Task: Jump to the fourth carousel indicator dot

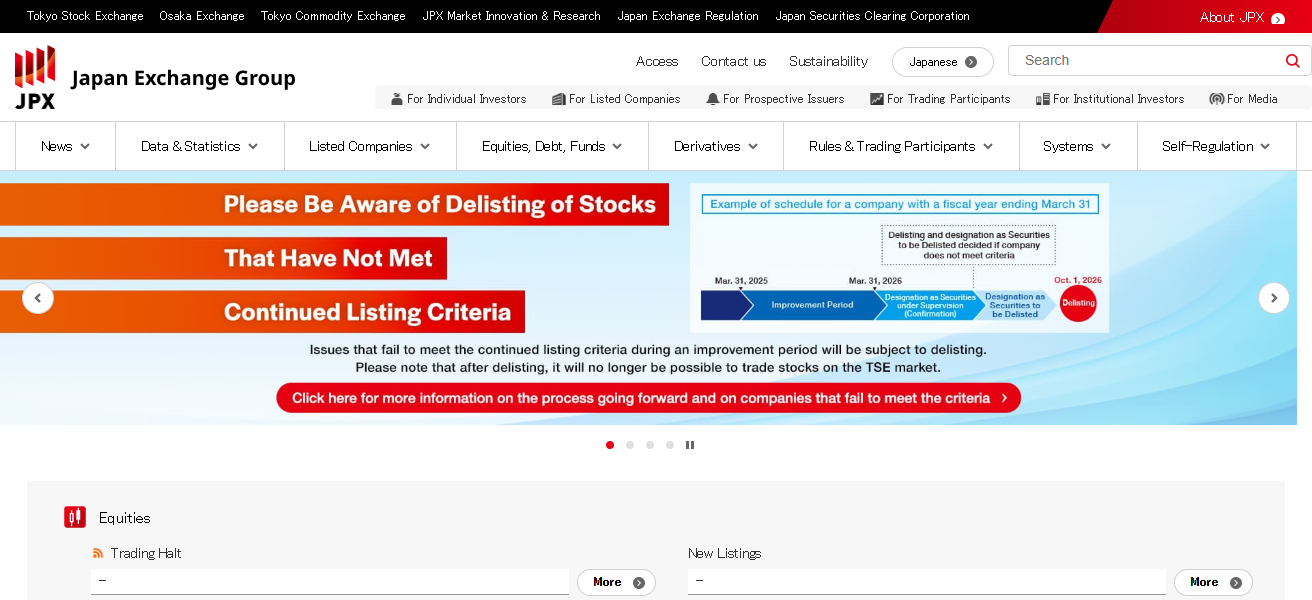Action: pos(670,445)
